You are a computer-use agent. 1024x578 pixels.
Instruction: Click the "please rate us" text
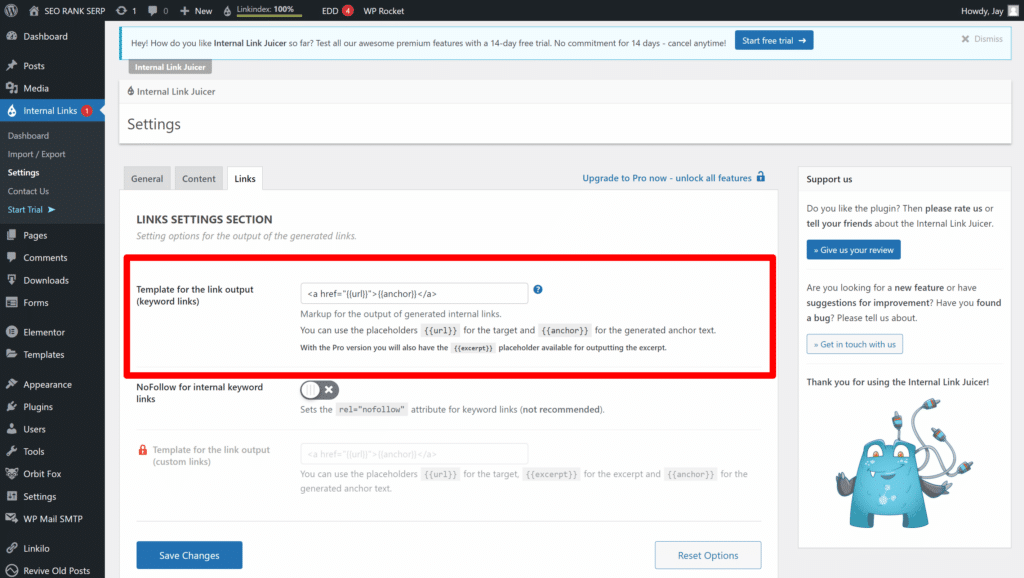click(953, 208)
